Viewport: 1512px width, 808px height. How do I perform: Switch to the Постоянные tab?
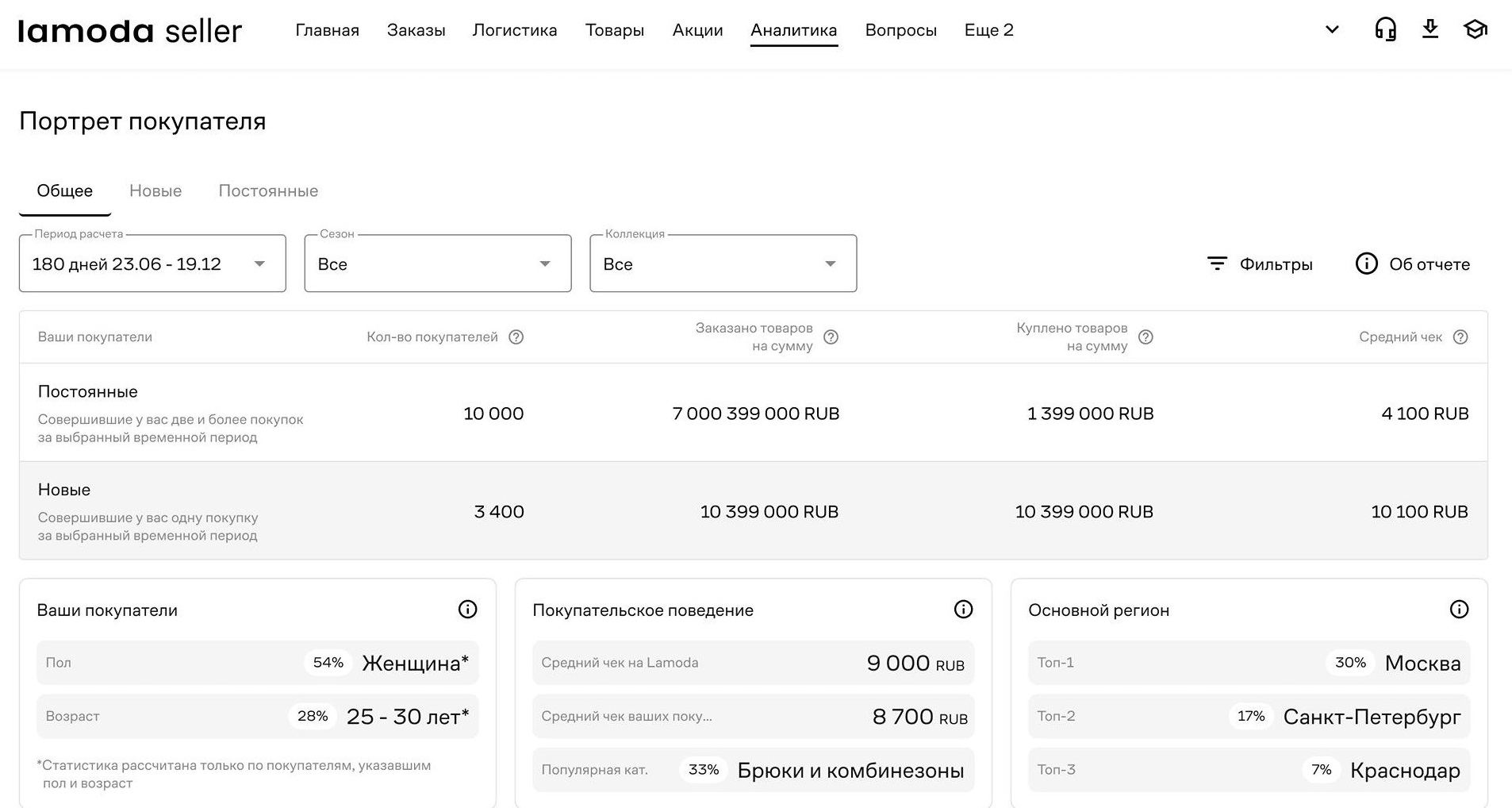tap(268, 191)
